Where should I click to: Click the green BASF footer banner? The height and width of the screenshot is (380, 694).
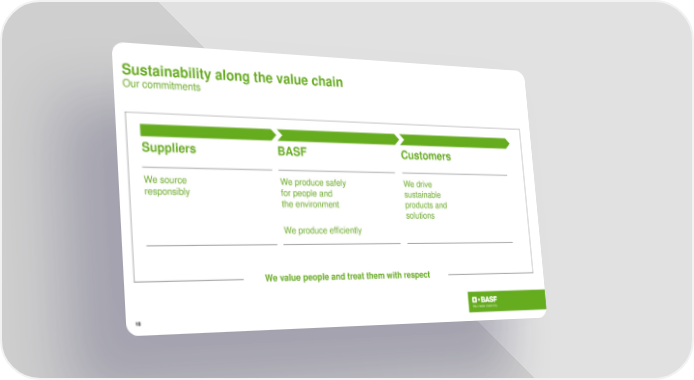pos(507,301)
